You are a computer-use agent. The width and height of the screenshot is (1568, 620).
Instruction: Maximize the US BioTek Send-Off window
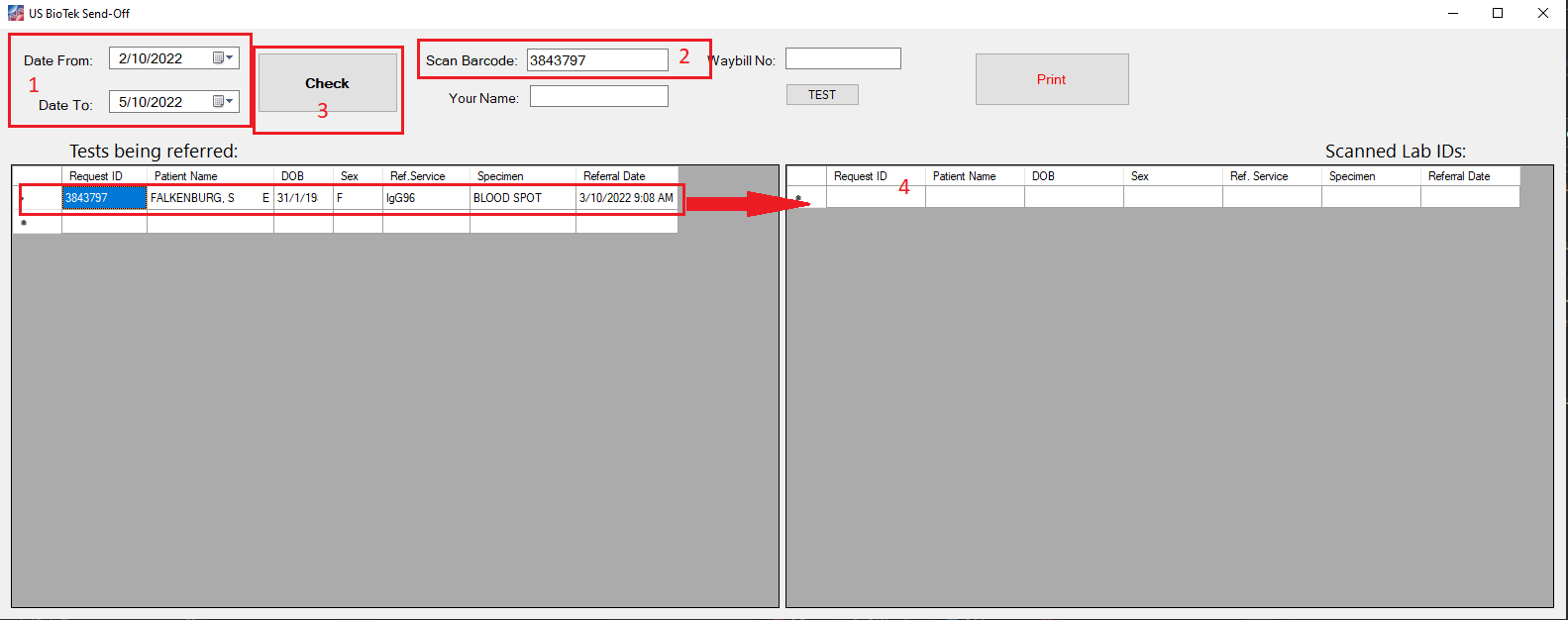tap(1498, 13)
